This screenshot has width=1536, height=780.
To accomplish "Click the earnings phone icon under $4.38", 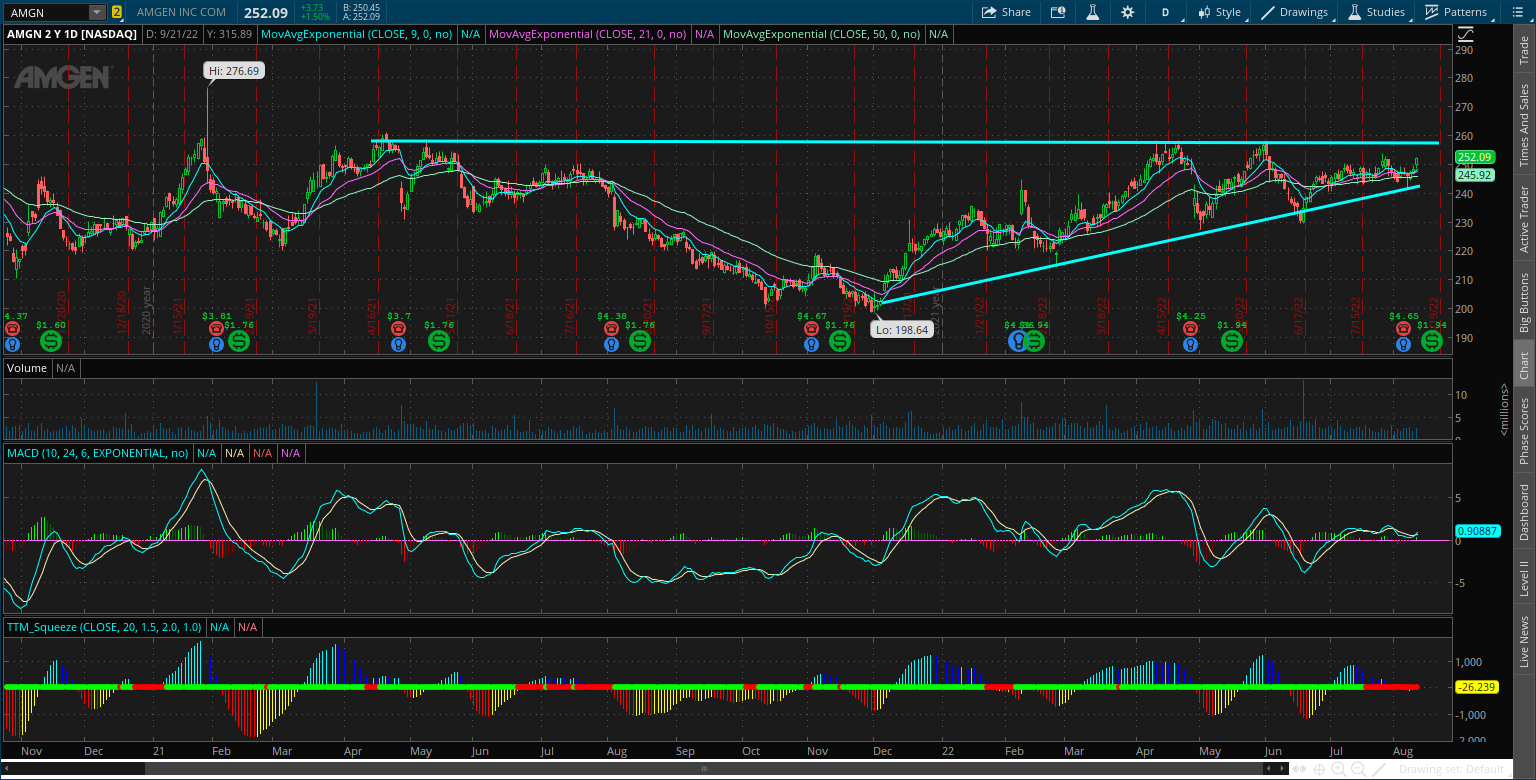I will click(x=611, y=328).
